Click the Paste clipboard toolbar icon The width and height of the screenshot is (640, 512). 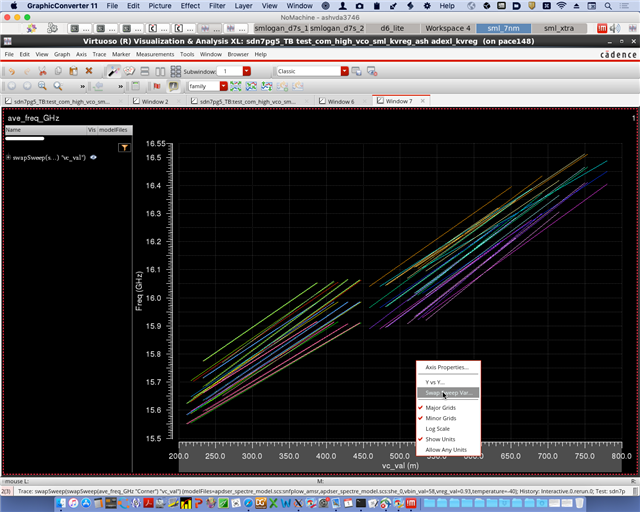[74, 71]
